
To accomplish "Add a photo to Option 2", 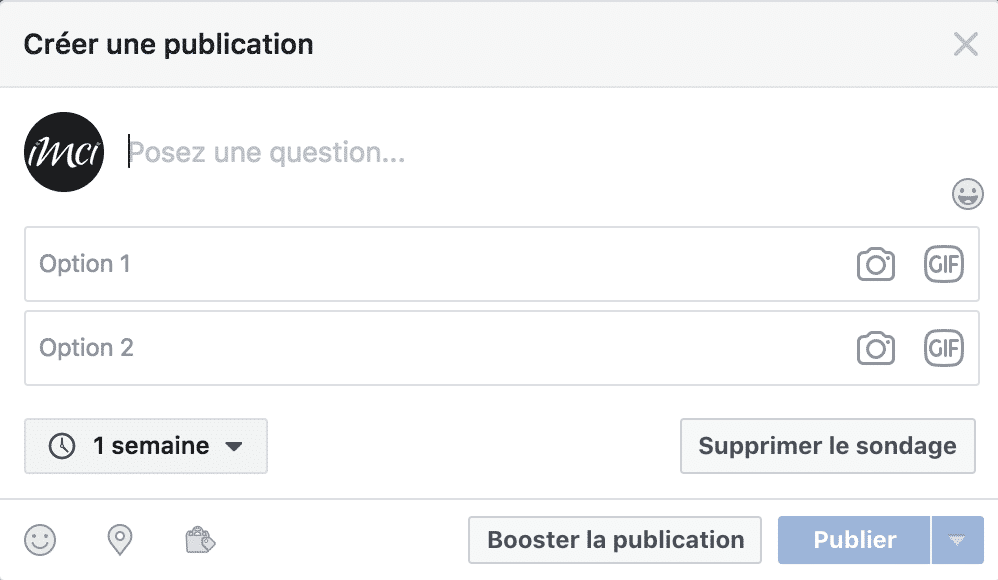I will tap(875, 348).
